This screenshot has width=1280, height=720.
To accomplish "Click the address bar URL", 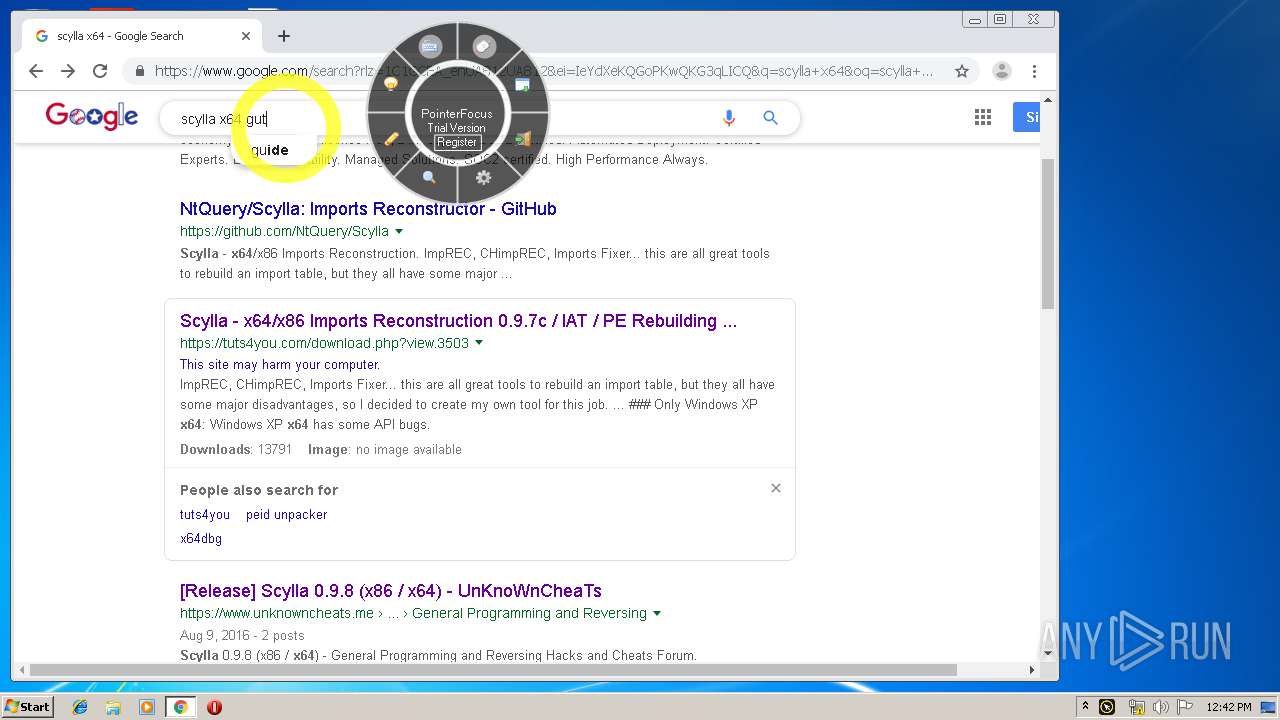I will click(x=544, y=71).
